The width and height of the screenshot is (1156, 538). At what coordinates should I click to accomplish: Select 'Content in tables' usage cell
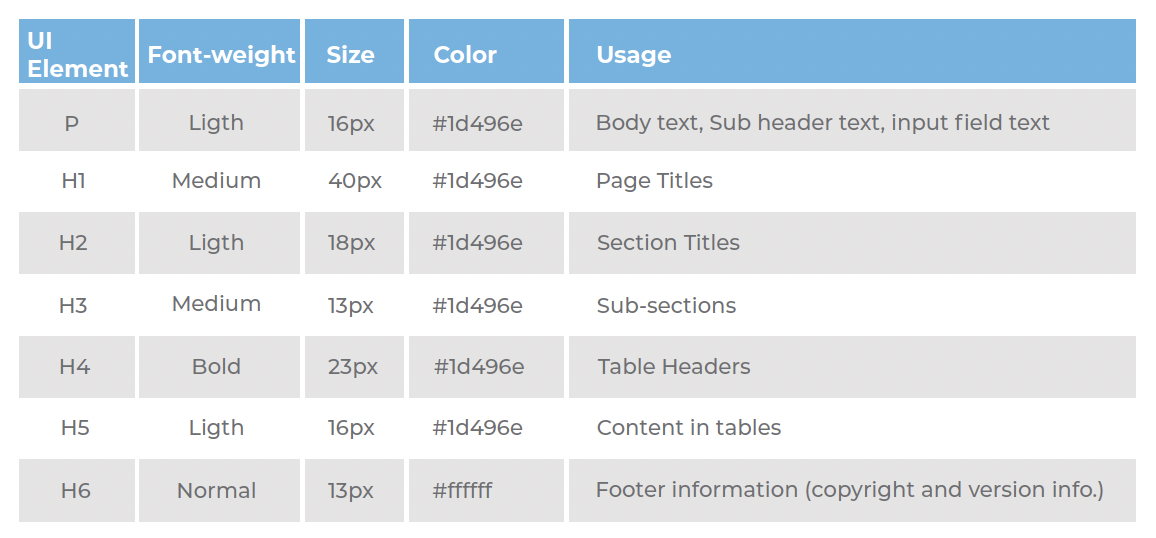click(688, 428)
